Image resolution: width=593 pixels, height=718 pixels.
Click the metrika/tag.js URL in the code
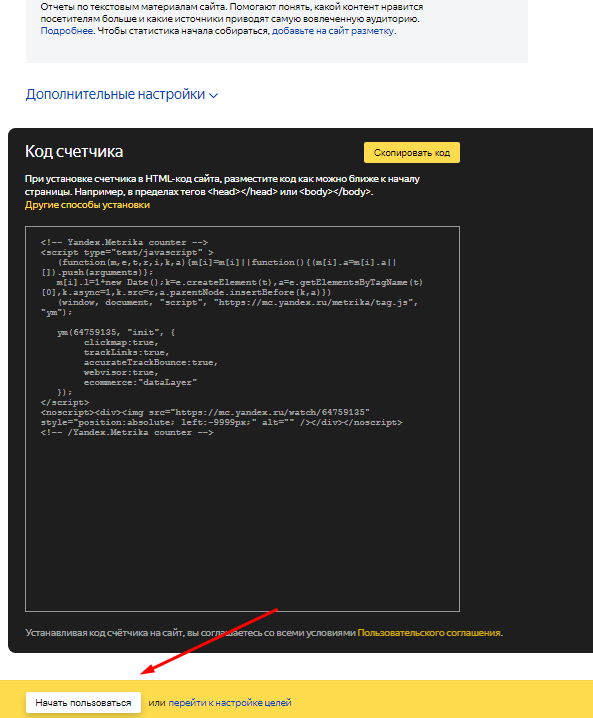314,303
